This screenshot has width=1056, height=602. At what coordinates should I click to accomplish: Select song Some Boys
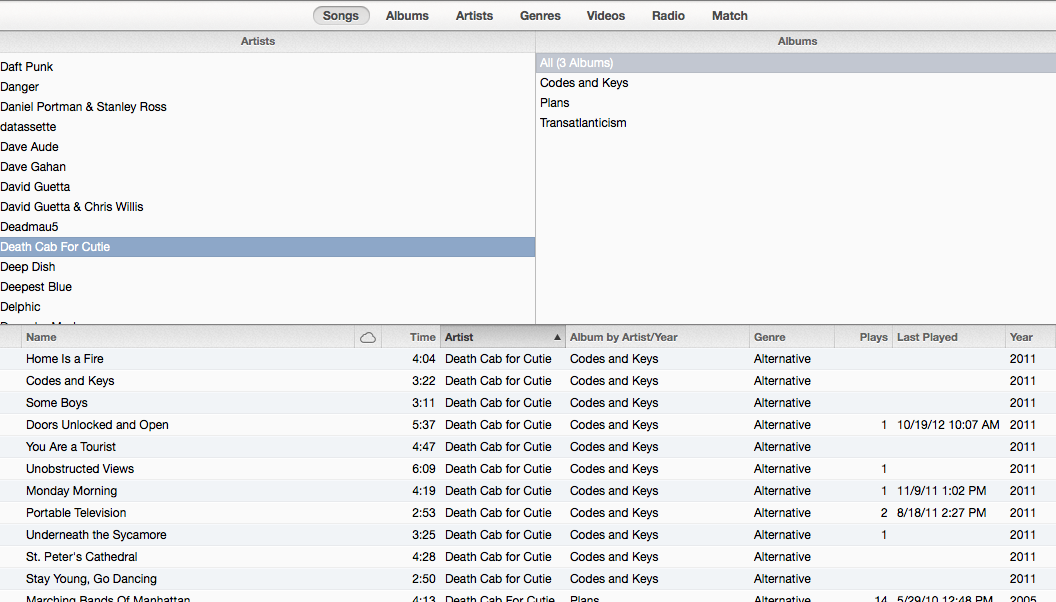click(528, 403)
